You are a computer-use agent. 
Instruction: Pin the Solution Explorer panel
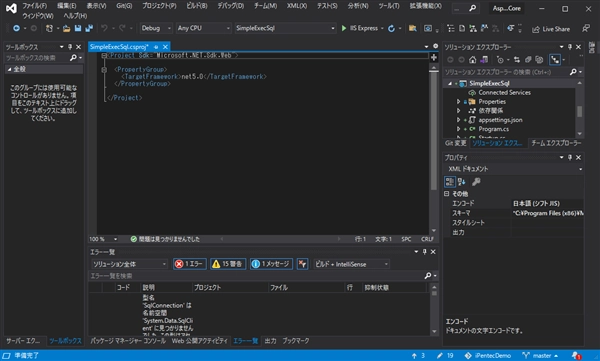[x=570, y=47]
